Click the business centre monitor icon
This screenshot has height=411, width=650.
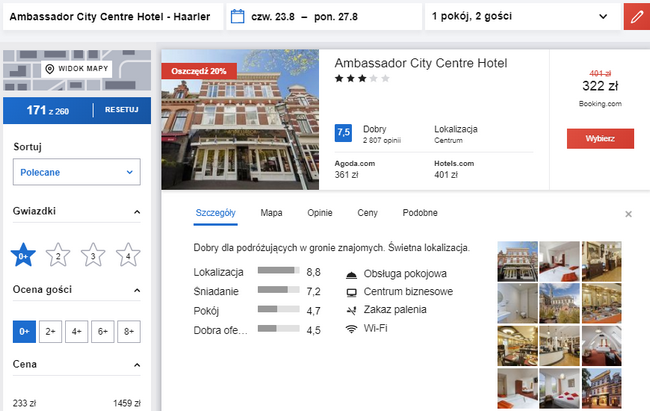click(x=352, y=292)
